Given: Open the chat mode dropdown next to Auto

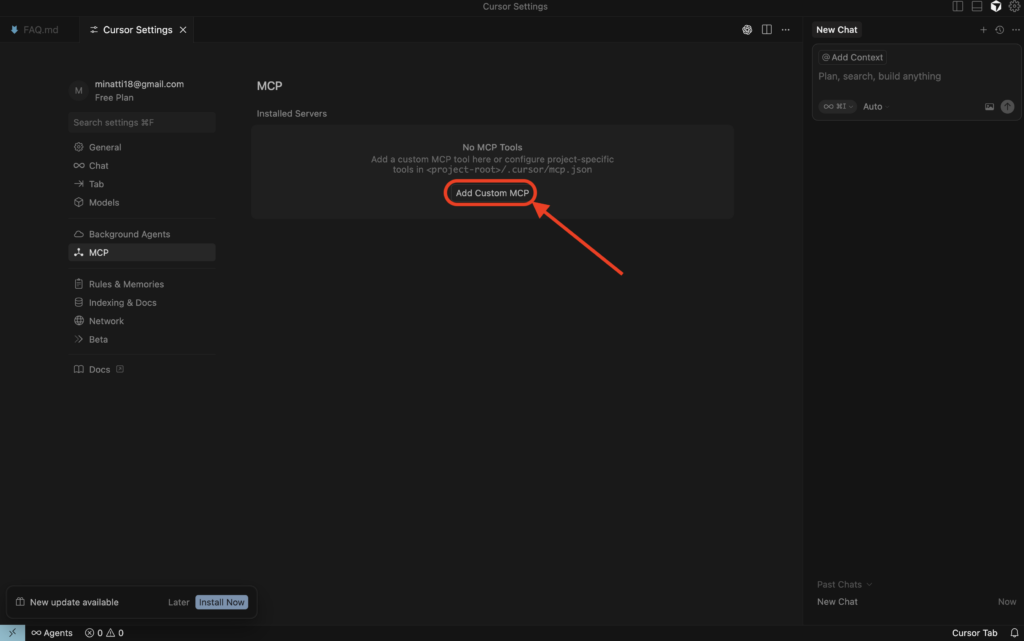Looking at the screenshot, I should tap(837, 106).
